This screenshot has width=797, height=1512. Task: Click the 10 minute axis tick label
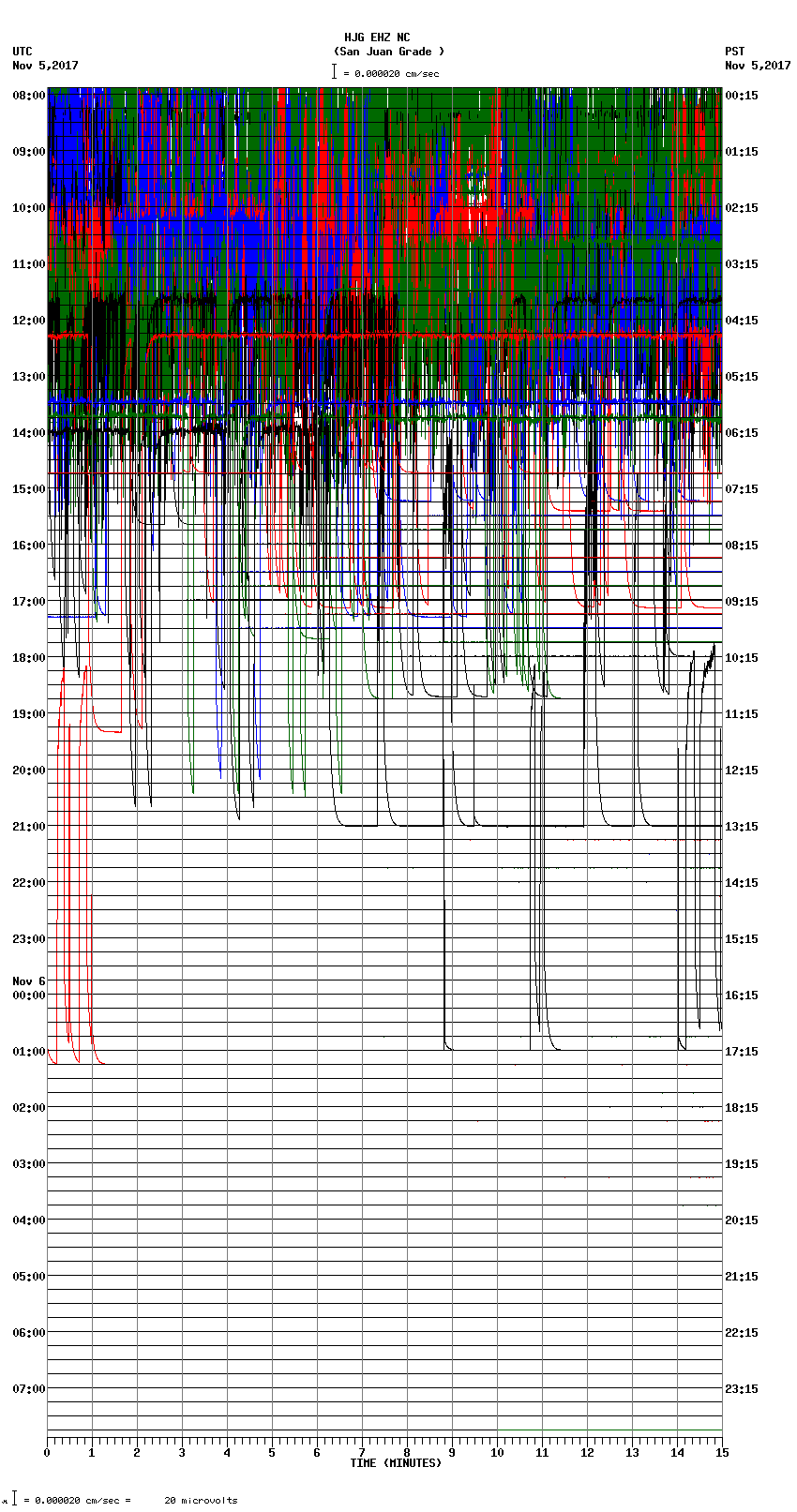click(497, 1454)
